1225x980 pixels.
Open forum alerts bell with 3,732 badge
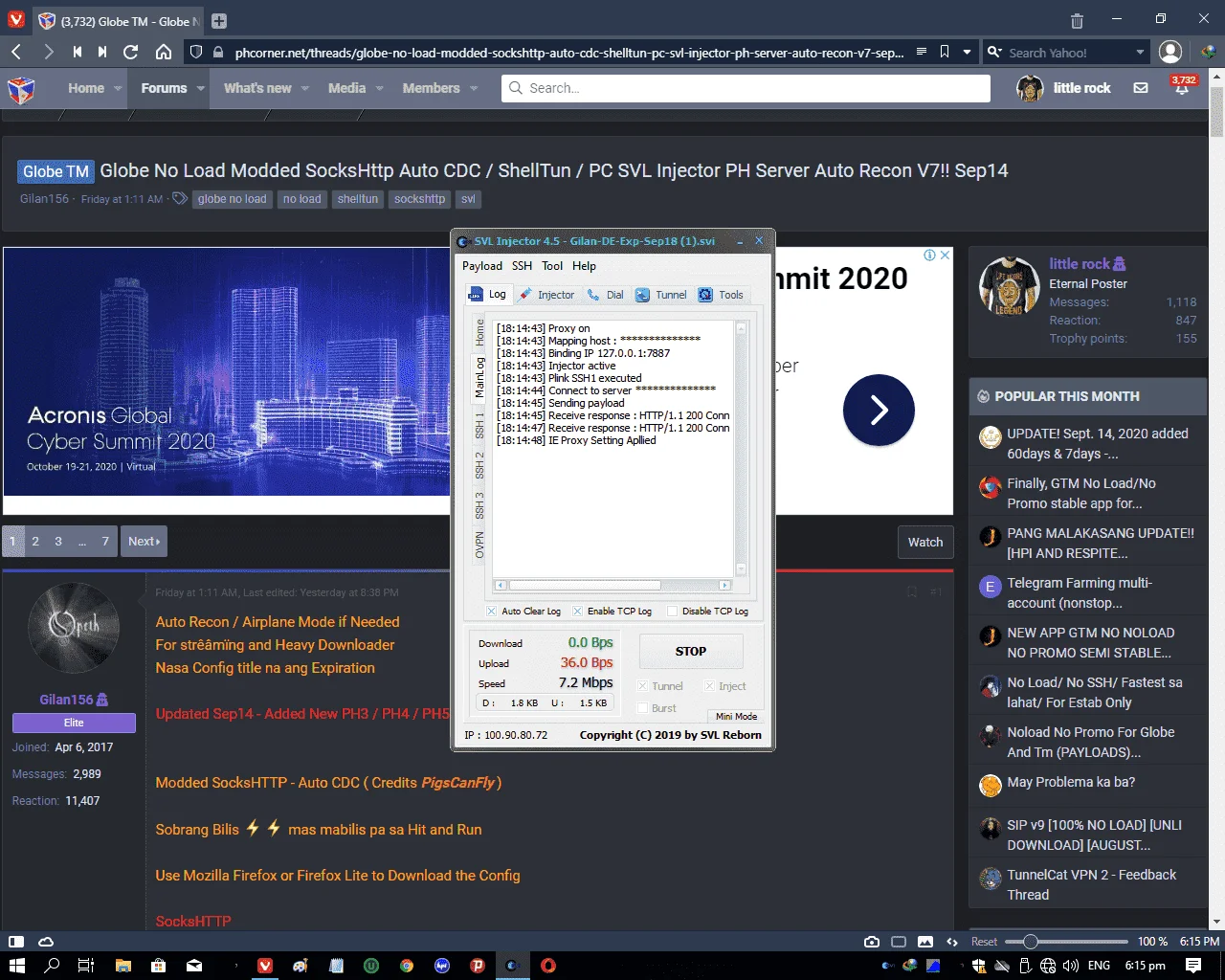[1183, 86]
